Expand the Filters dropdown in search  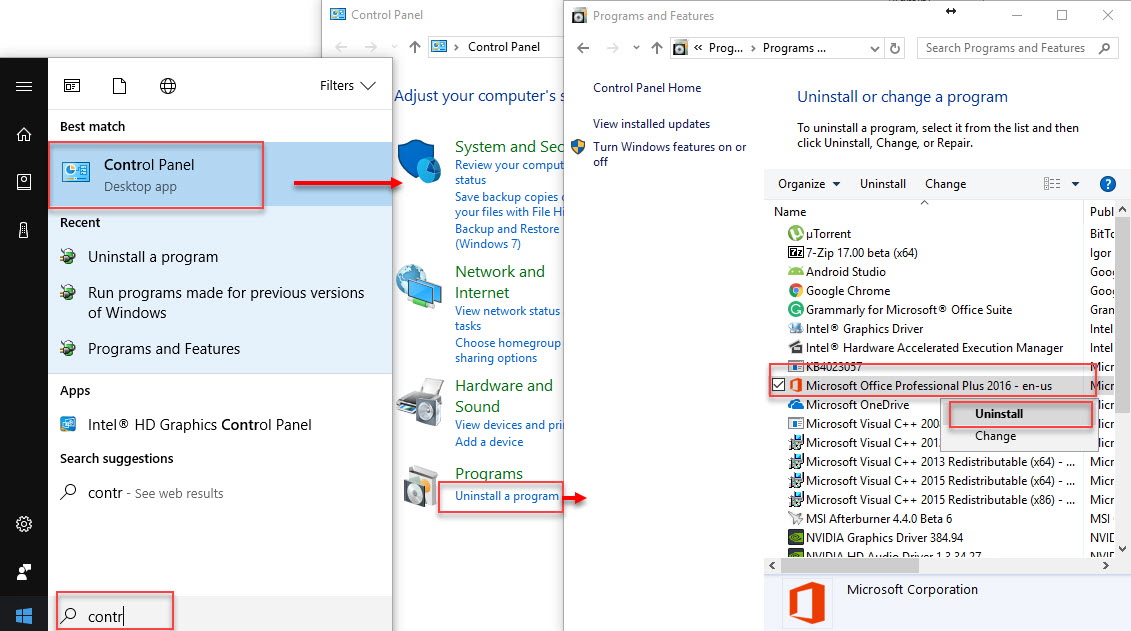[348, 86]
